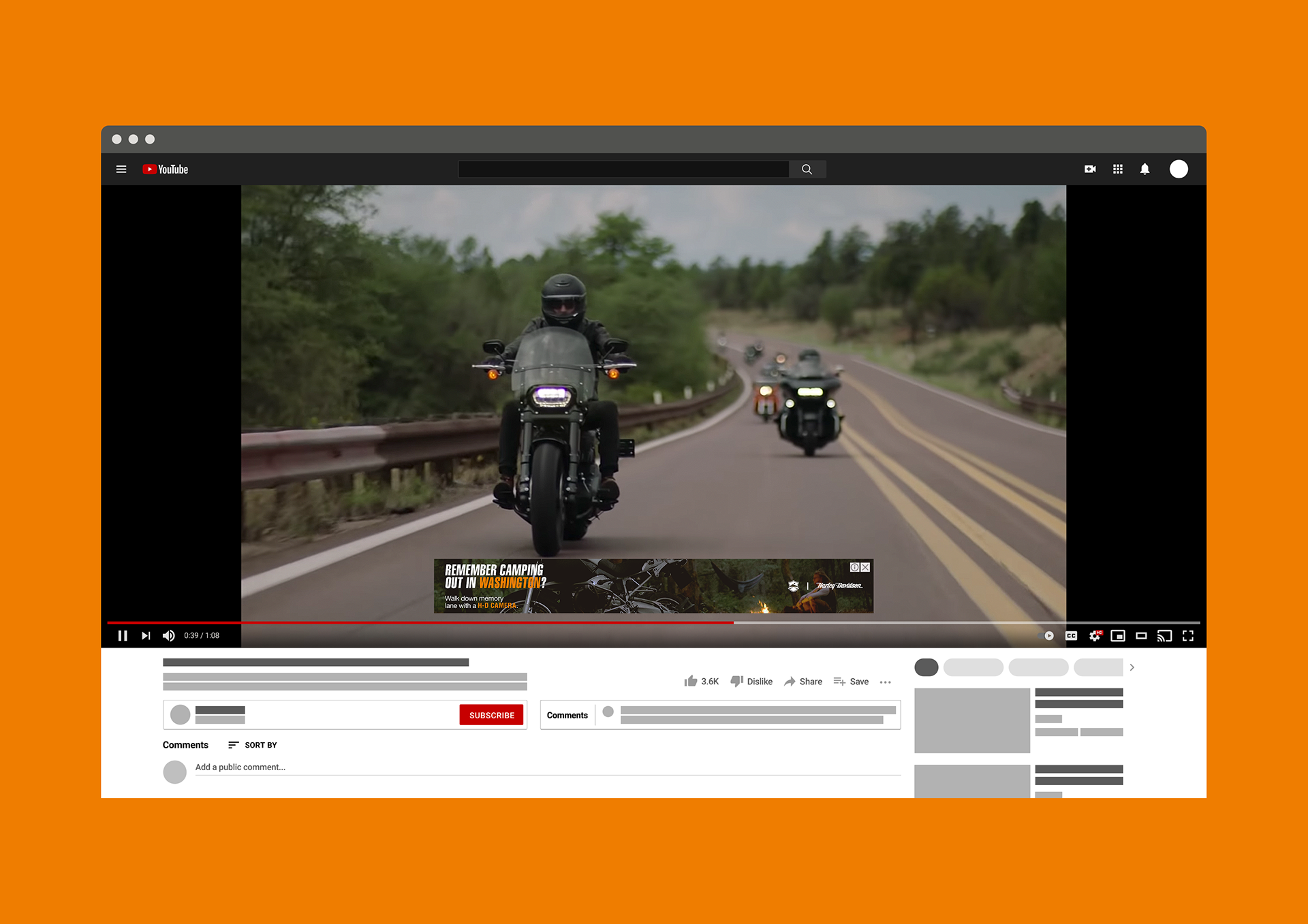Open the notifications bell
Image resolution: width=1308 pixels, height=924 pixels.
click(x=1145, y=169)
